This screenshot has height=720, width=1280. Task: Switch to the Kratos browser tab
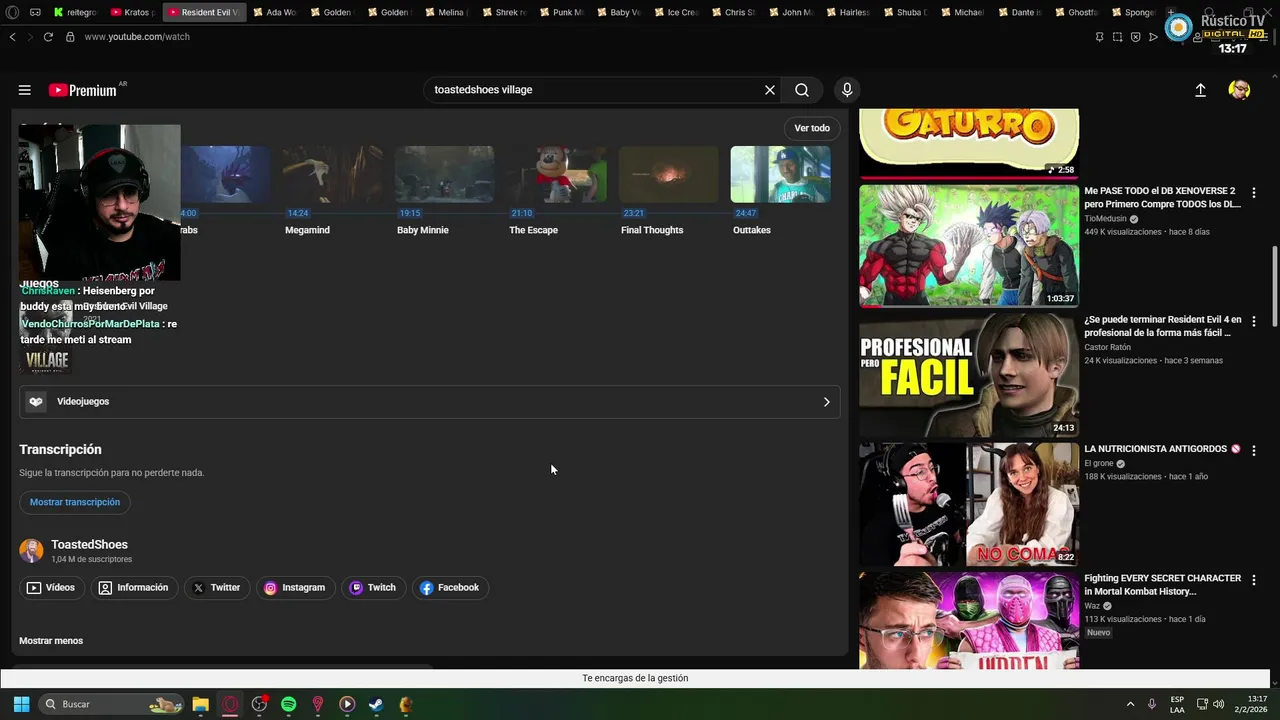click(x=132, y=13)
